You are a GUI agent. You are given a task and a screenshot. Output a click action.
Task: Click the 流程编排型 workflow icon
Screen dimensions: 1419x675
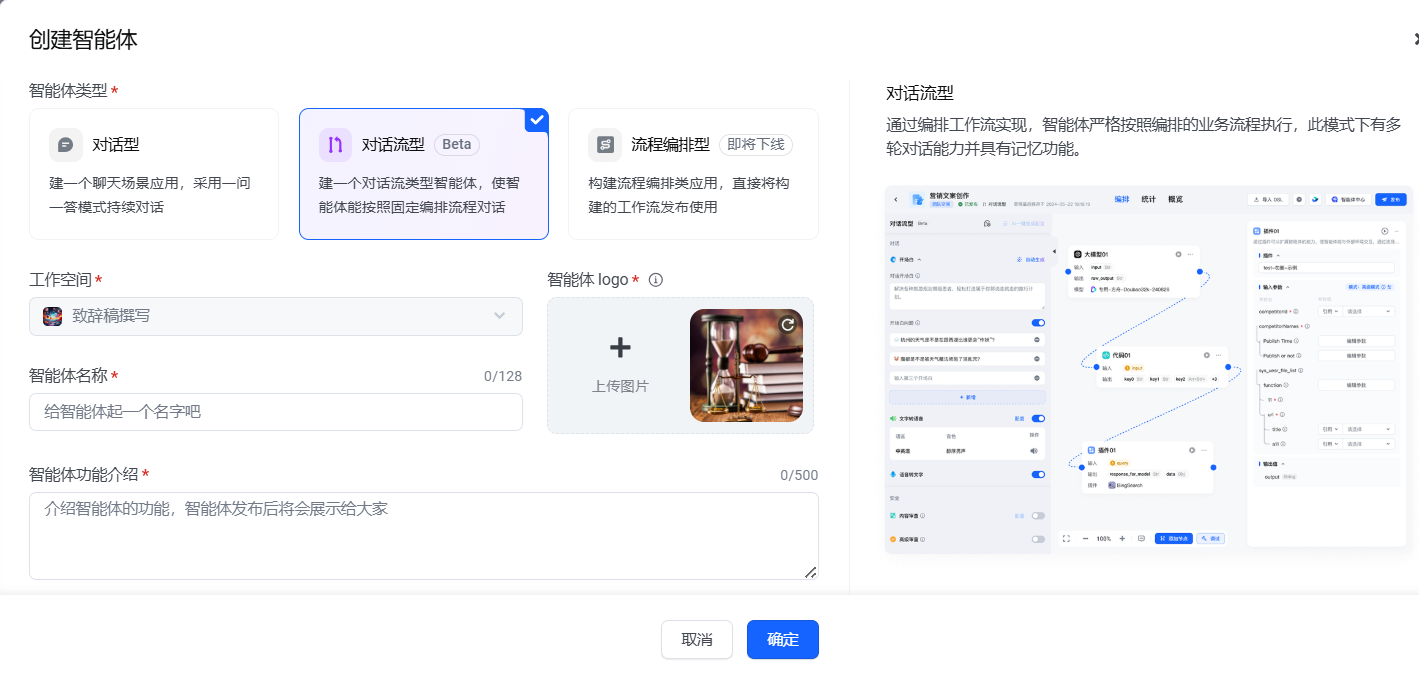point(605,145)
